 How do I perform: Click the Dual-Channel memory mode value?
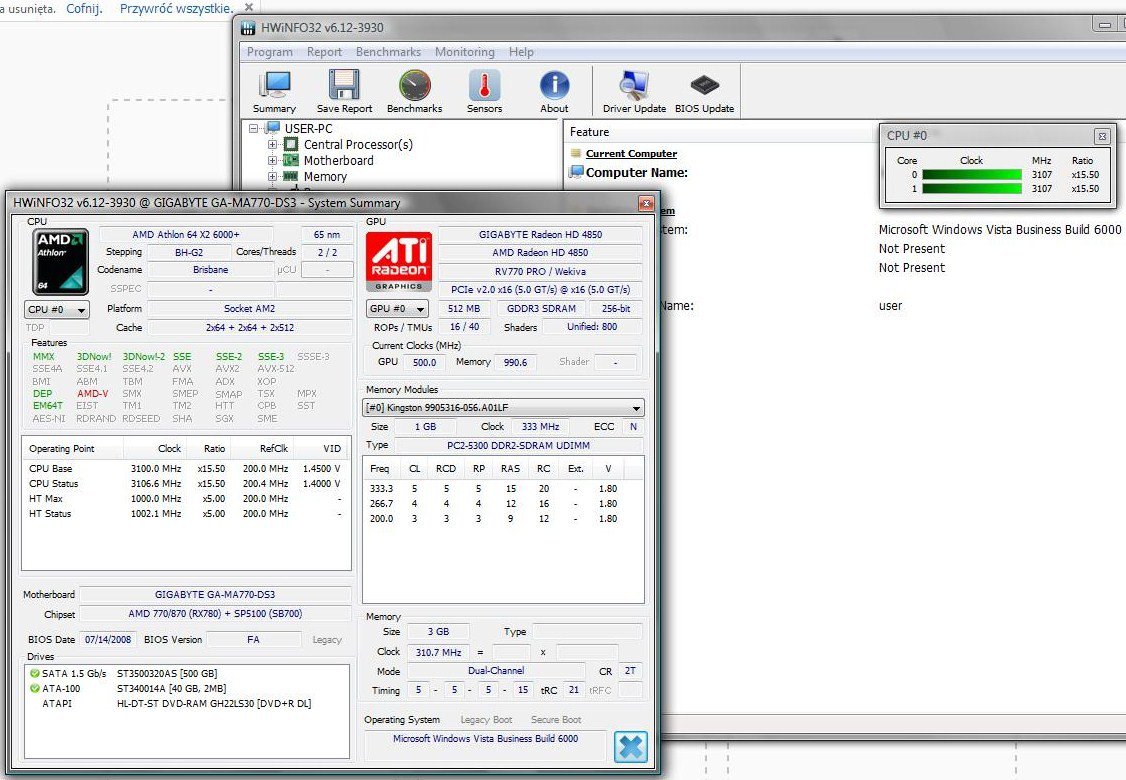point(496,671)
